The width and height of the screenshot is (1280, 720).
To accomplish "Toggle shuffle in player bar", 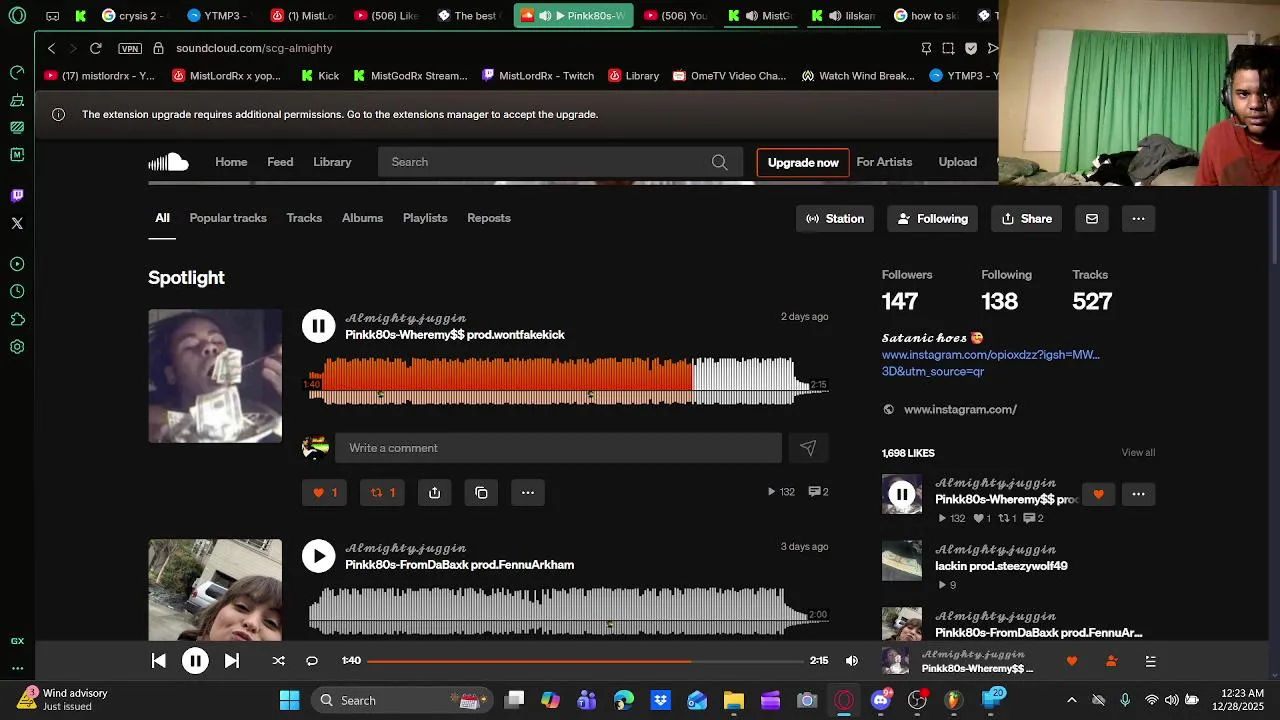I will 278,661.
